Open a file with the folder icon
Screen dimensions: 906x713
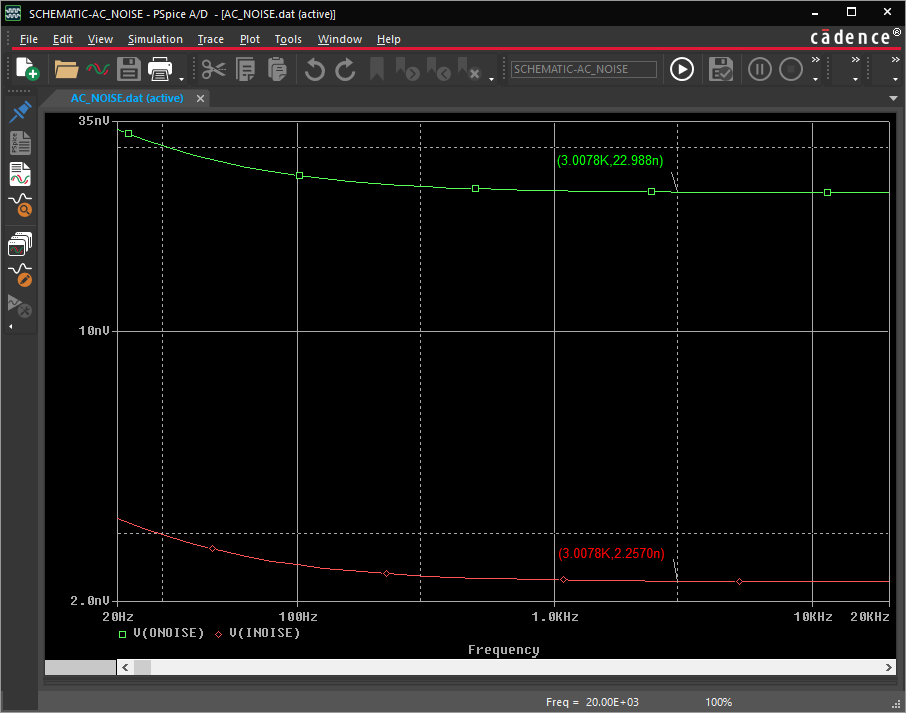tap(67, 69)
